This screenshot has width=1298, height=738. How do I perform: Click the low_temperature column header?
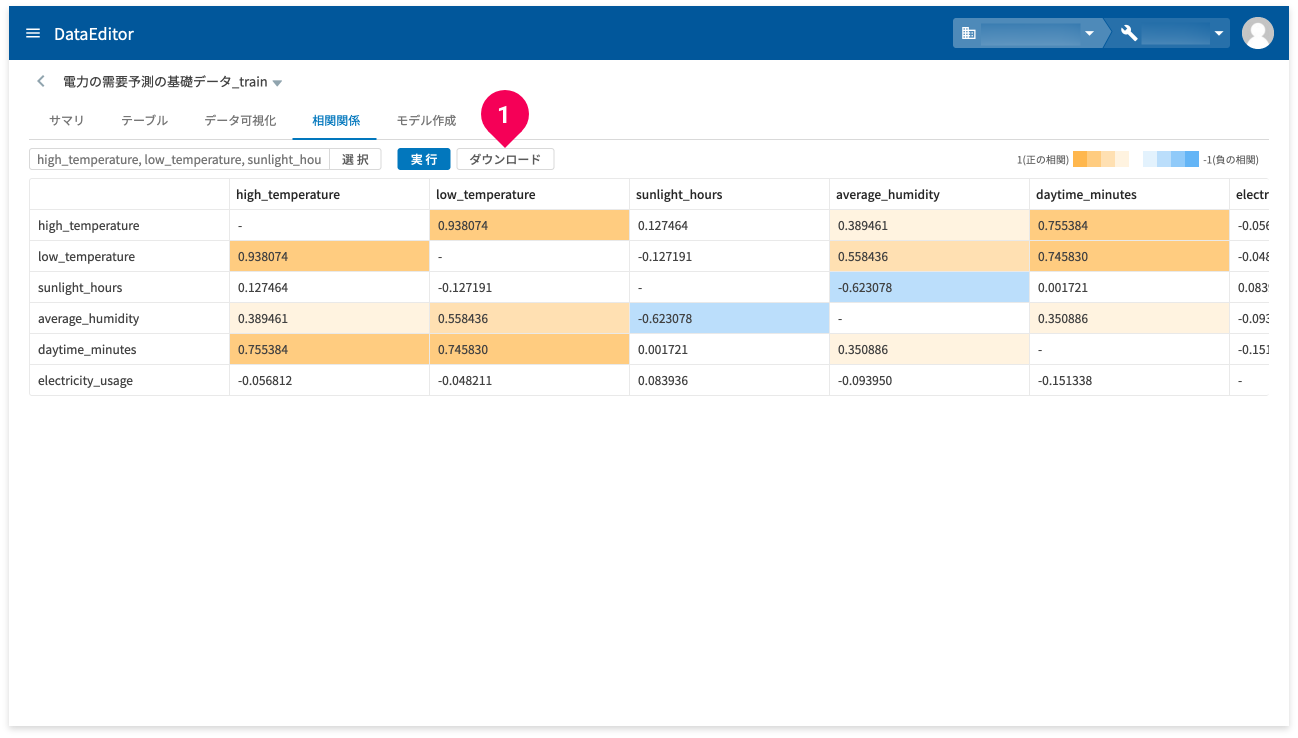click(x=529, y=194)
